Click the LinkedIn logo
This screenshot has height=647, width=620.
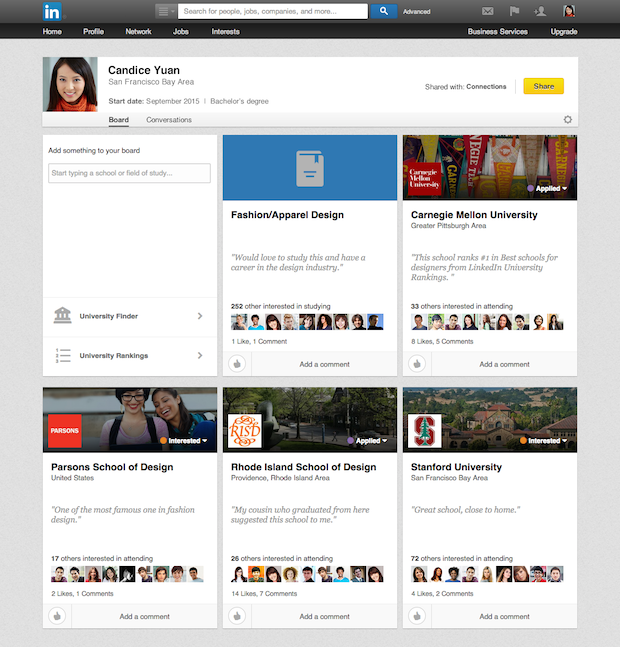point(52,12)
